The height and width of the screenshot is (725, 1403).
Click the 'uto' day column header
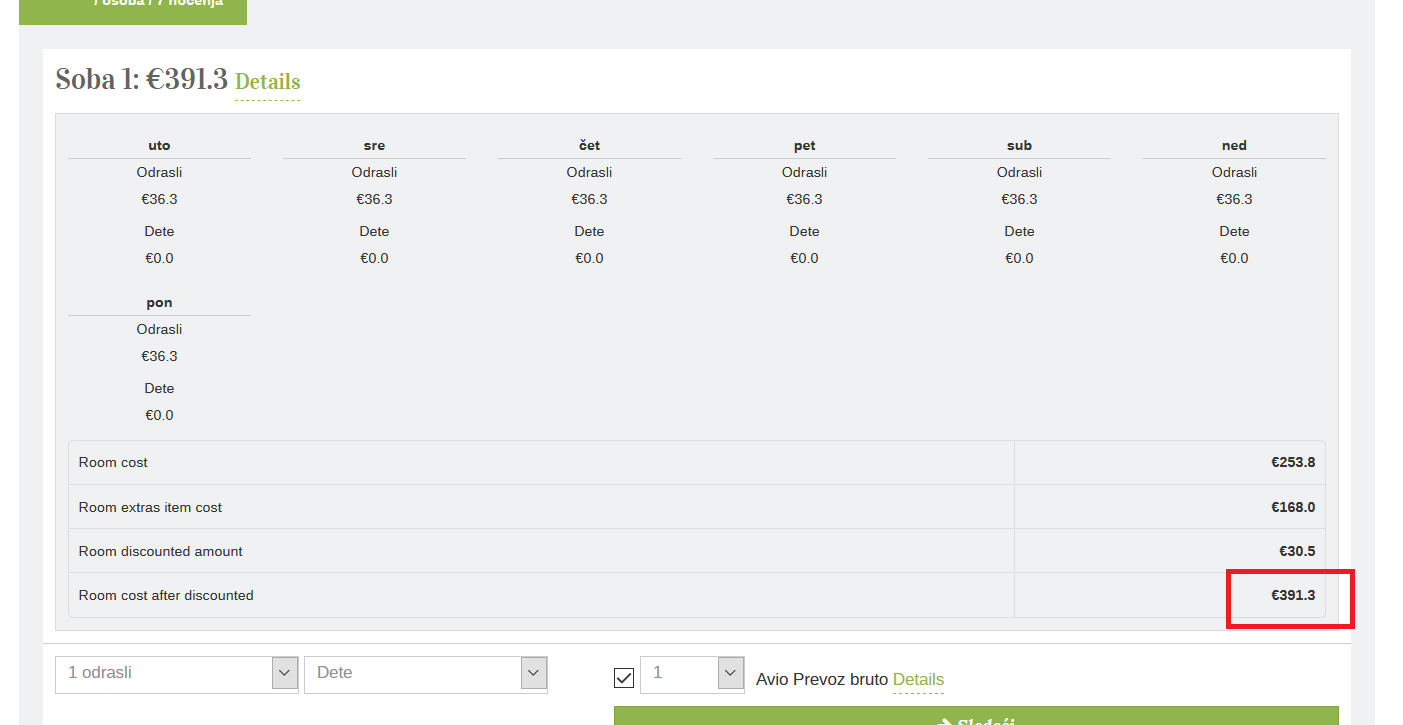159,146
